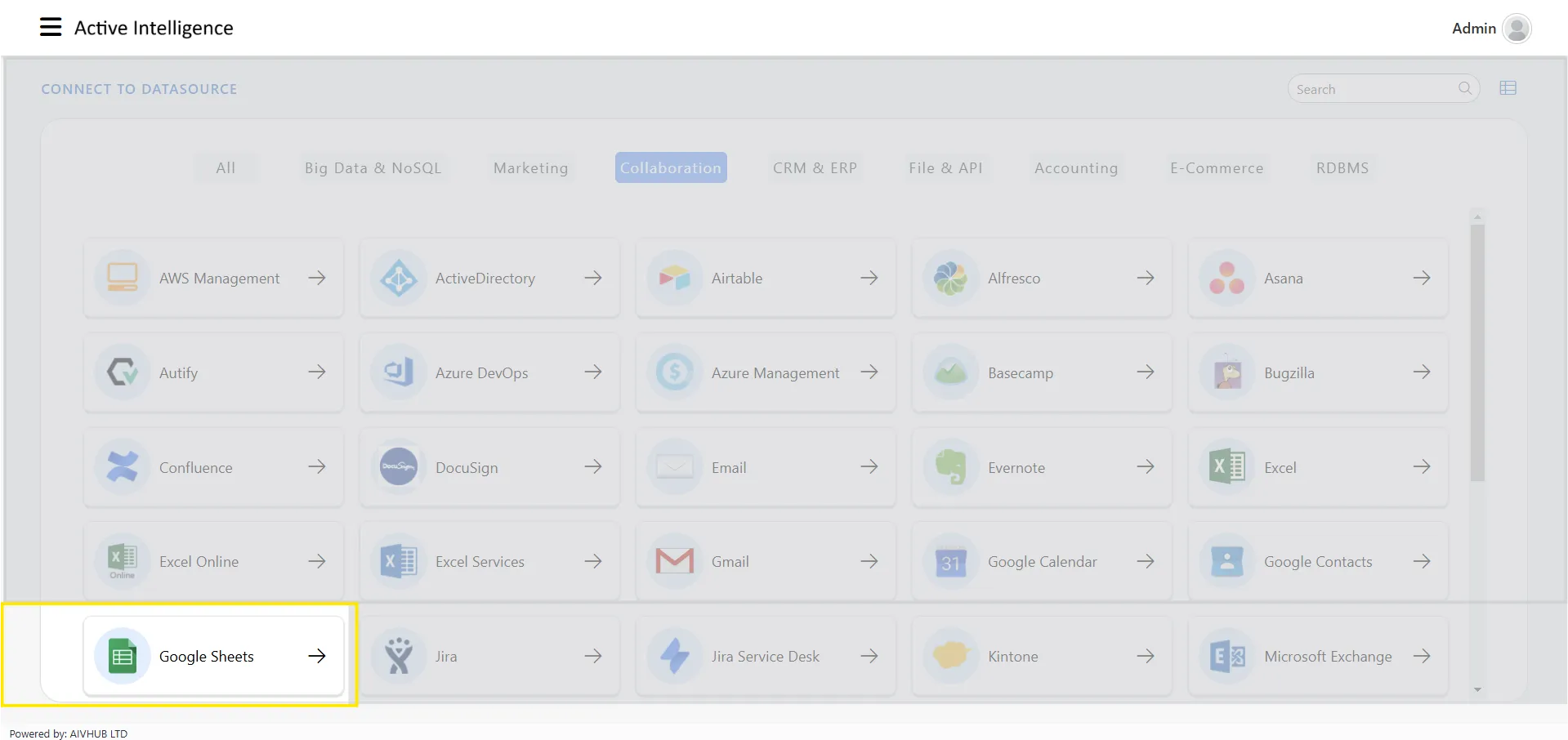Click the Azure Management label

pyautogui.click(x=775, y=373)
